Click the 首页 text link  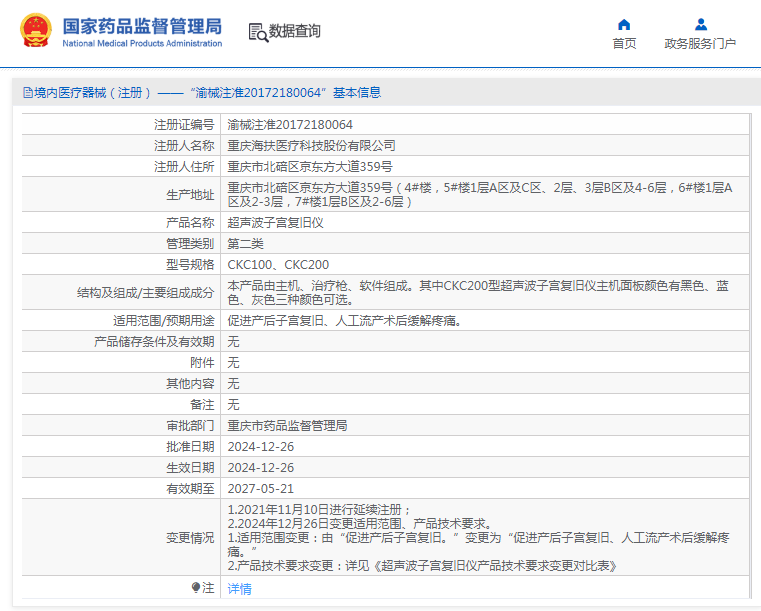click(624, 44)
